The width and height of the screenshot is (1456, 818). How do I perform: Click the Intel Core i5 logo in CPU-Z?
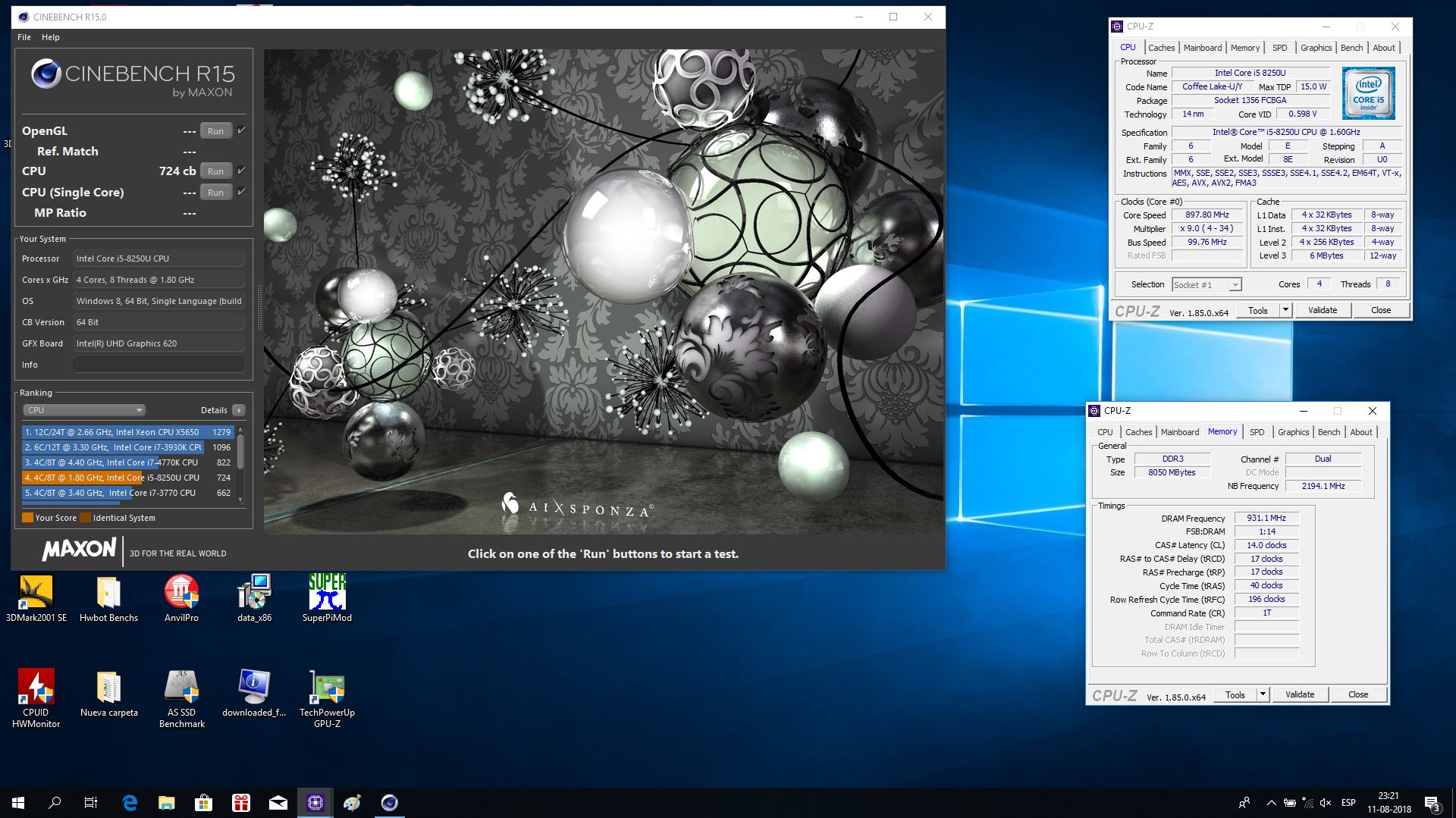[x=1368, y=93]
